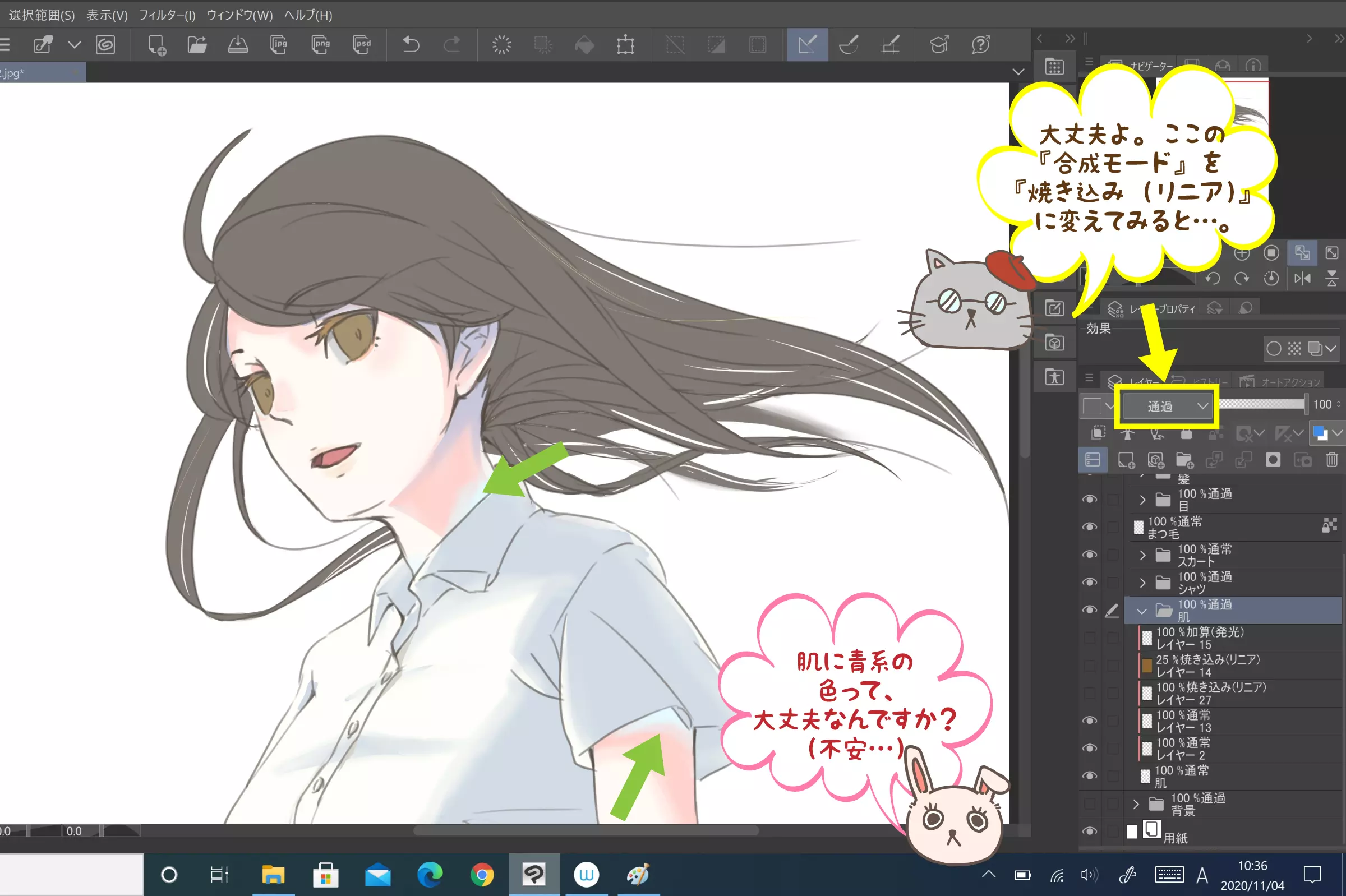Click the New vector layer icon
The image size is (1346, 896).
pyautogui.click(x=1155, y=460)
